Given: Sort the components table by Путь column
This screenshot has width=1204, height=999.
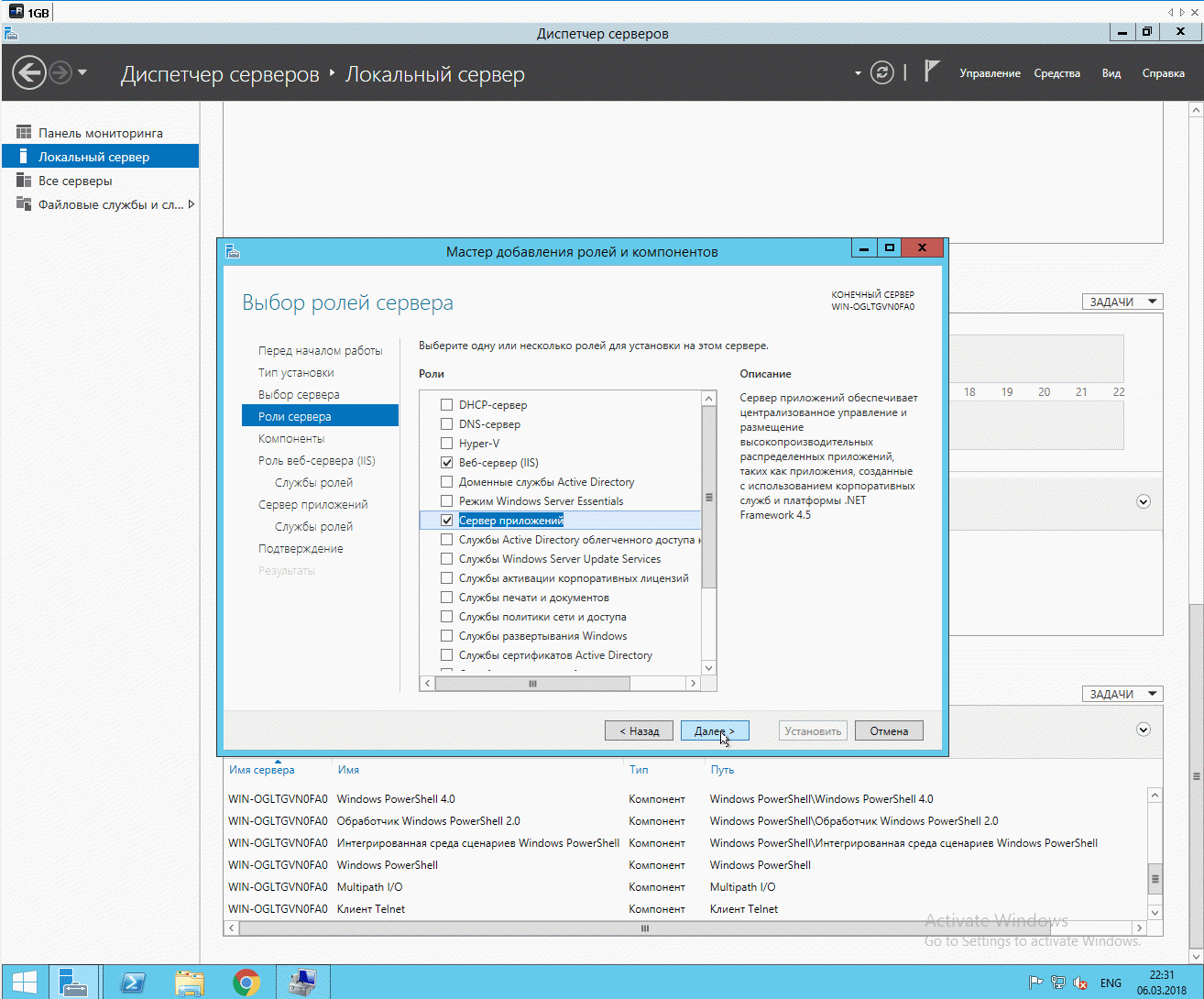Looking at the screenshot, I should [722, 770].
